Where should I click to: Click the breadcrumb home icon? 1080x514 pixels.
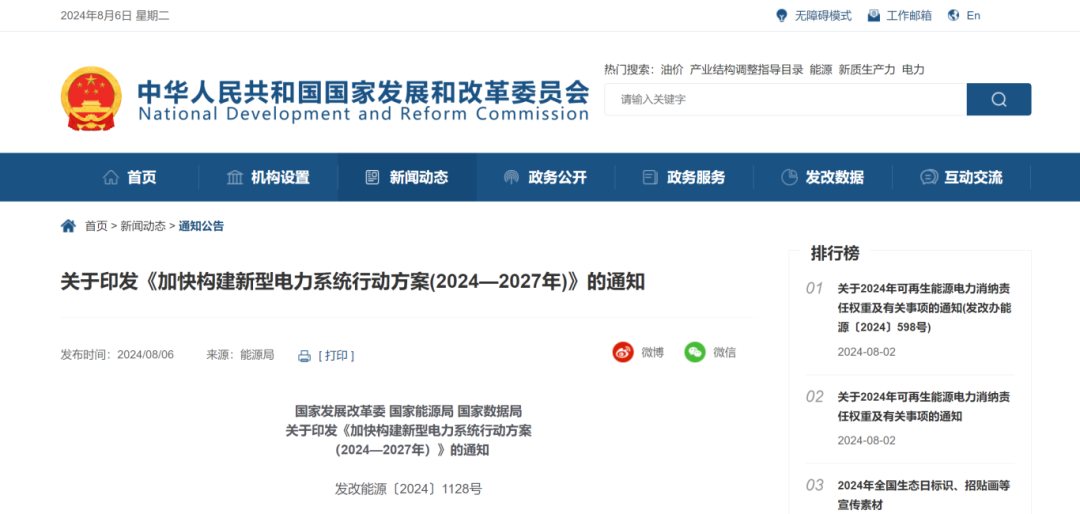(68, 226)
